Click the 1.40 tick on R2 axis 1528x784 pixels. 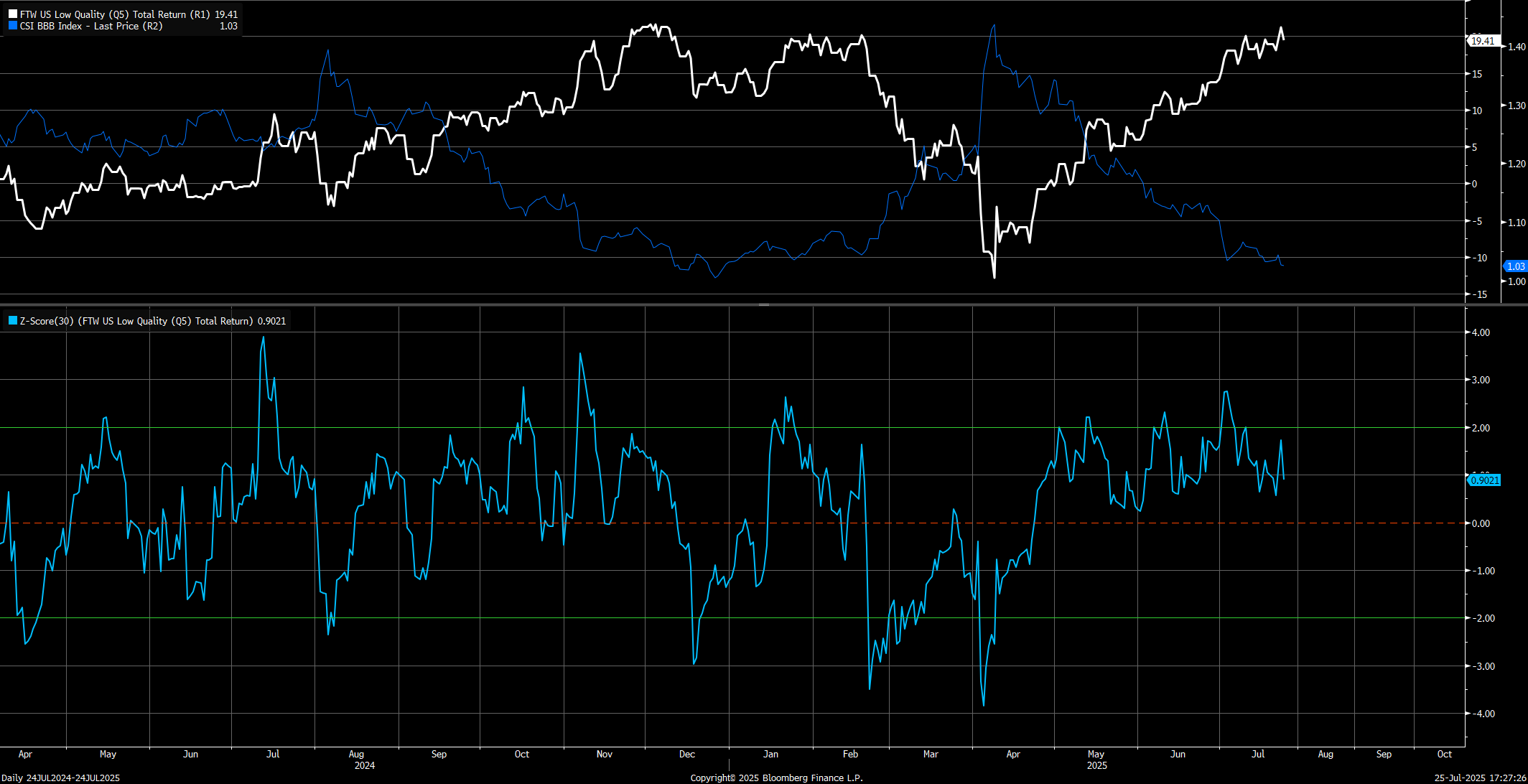(1517, 47)
